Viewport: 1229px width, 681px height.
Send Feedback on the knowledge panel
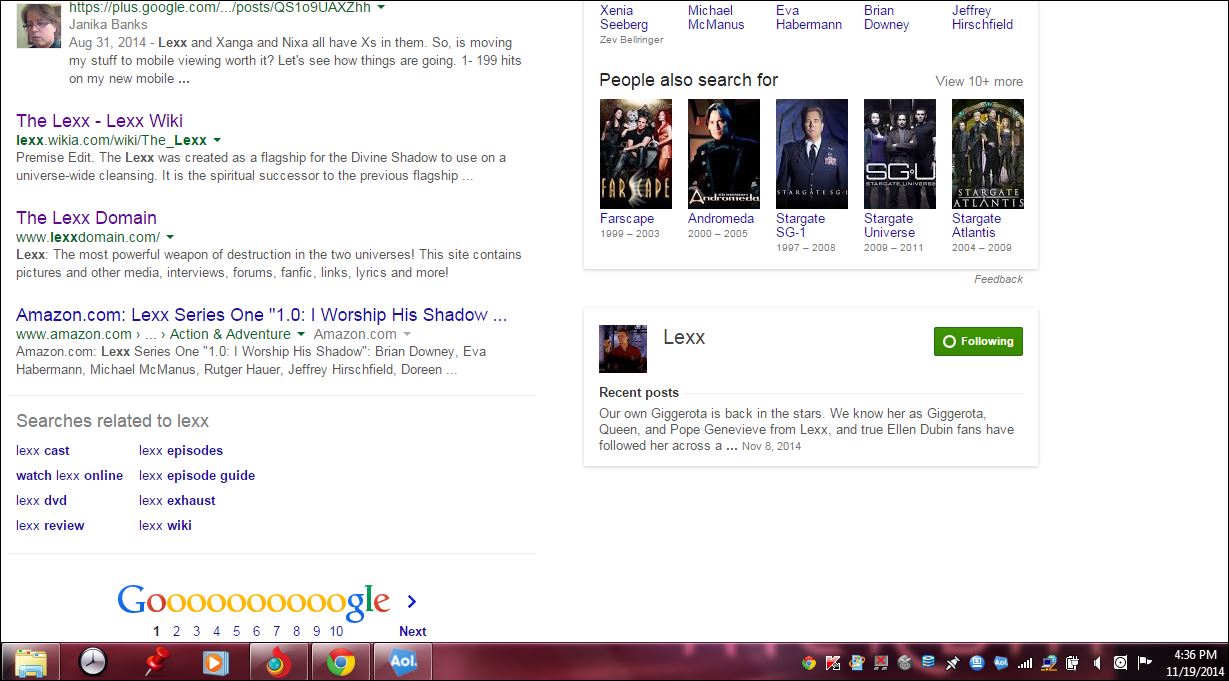(998, 279)
